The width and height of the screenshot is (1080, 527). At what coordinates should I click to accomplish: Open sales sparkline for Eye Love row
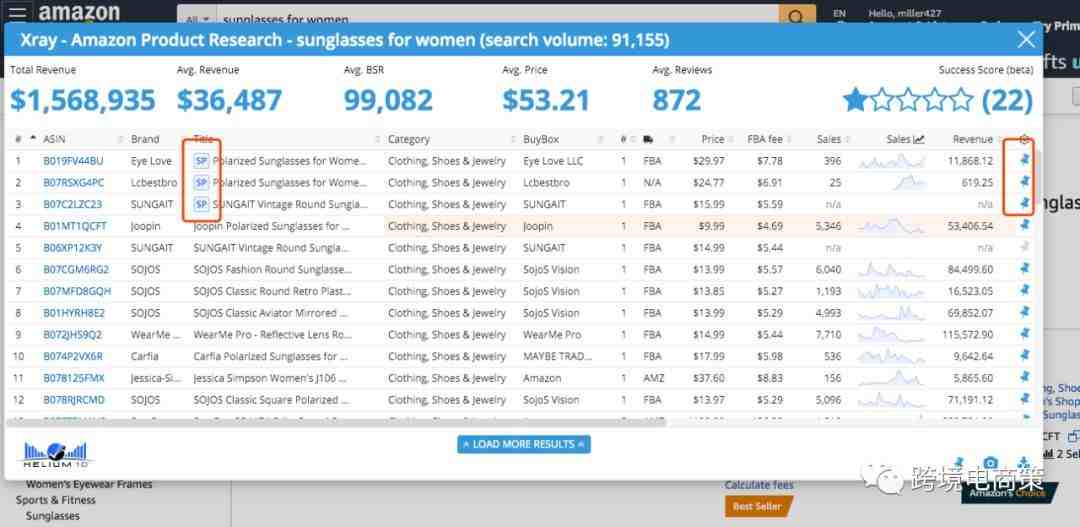coord(892,161)
